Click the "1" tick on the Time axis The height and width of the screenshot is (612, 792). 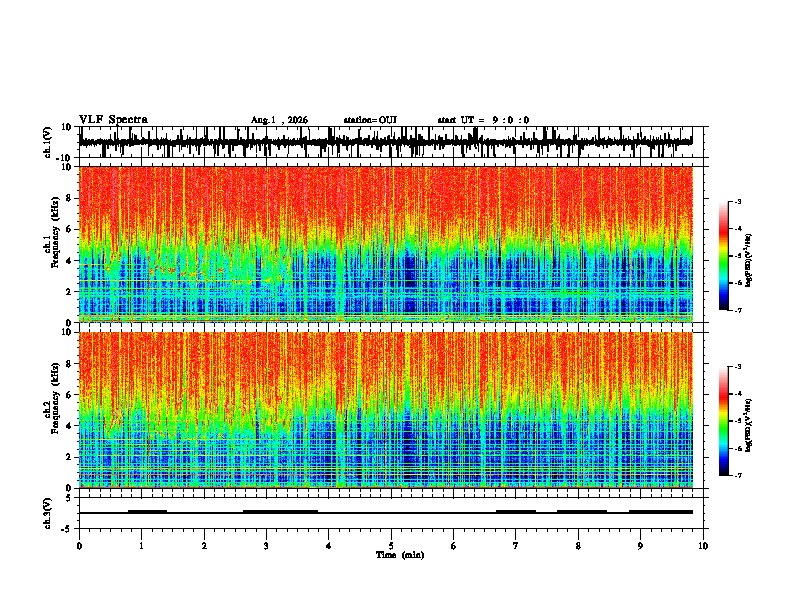coord(141,546)
